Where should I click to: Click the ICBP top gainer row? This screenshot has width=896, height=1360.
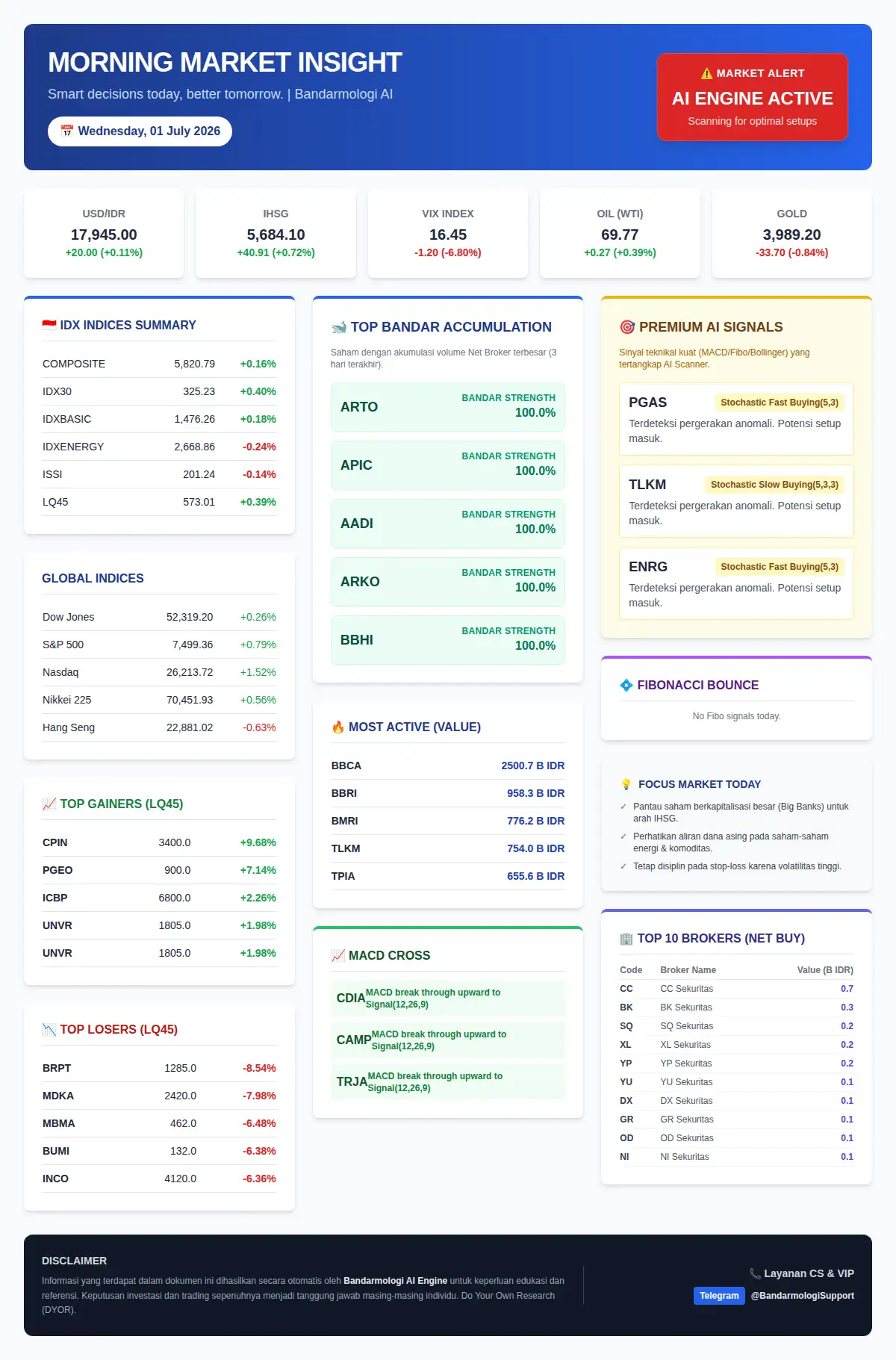click(159, 898)
